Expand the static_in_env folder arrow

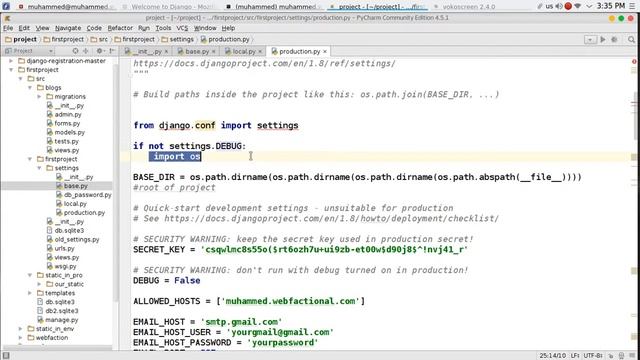[x=21, y=329]
